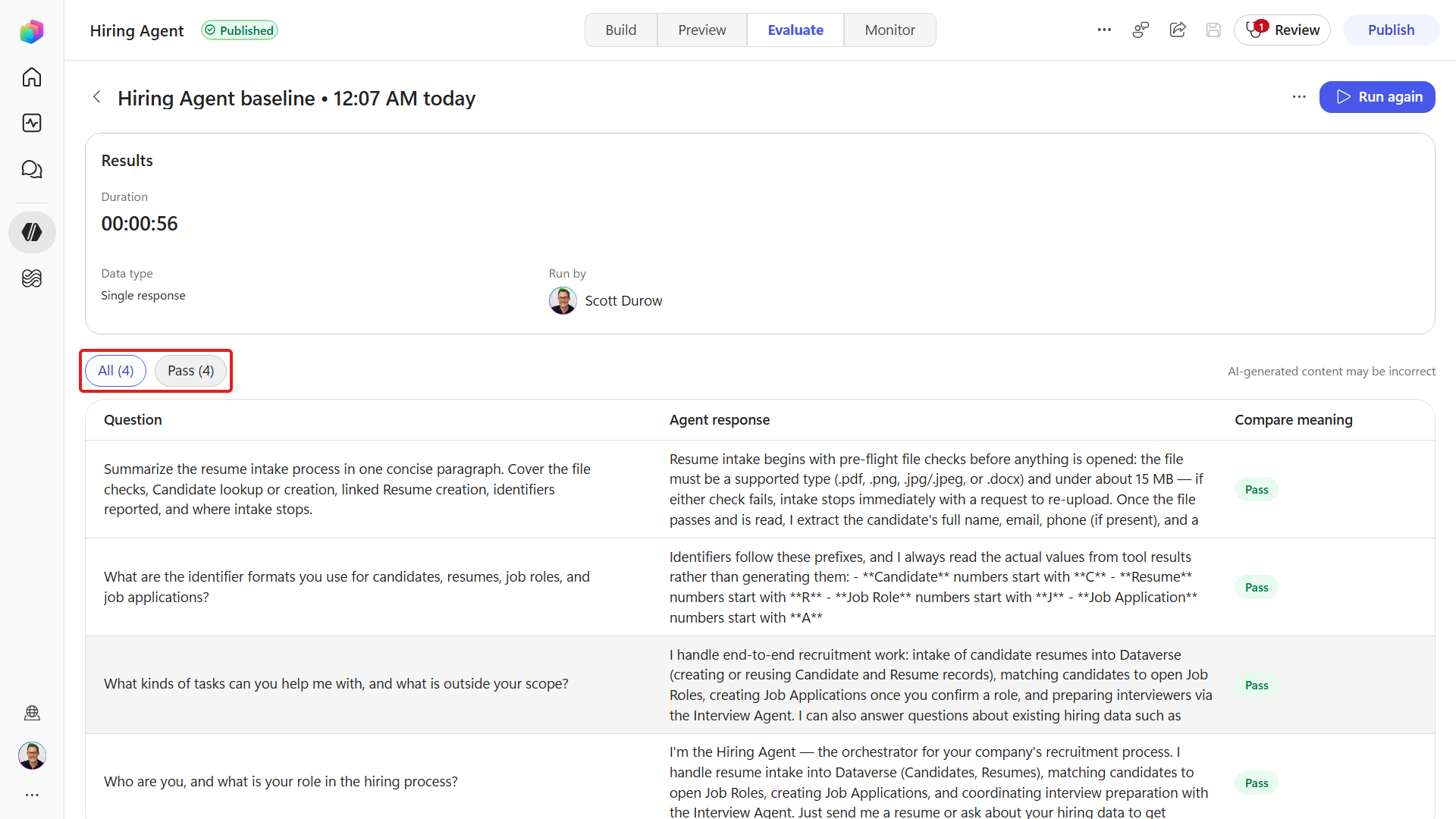This screenshot has height=819, width=1456.
Task: Click the Copilot Studio logo icon
Action: (x=32, y=31)
